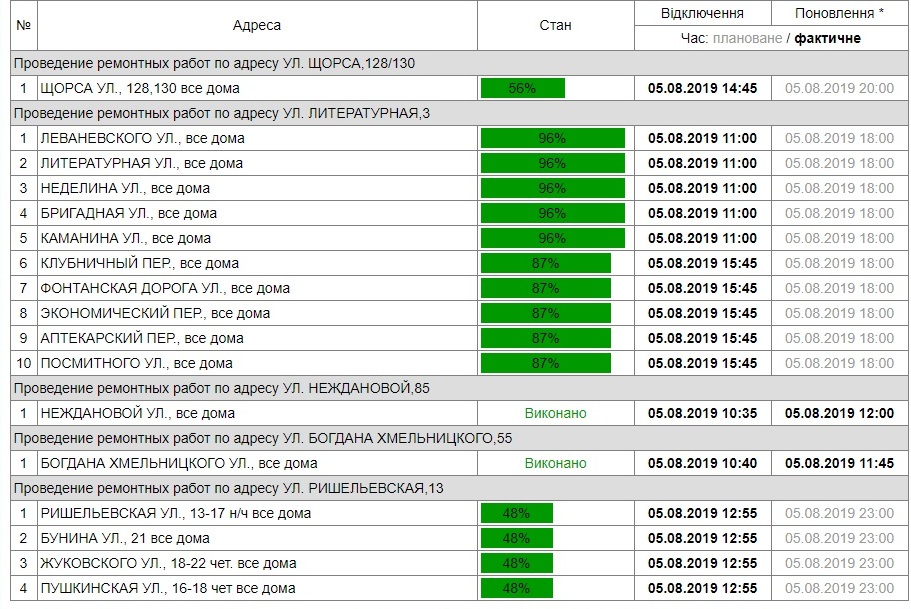Click the 87% progress bar for КЛУБНИЧНЫЙ ПЕР.
911x609 pixels.
click(x=545, y=263)
